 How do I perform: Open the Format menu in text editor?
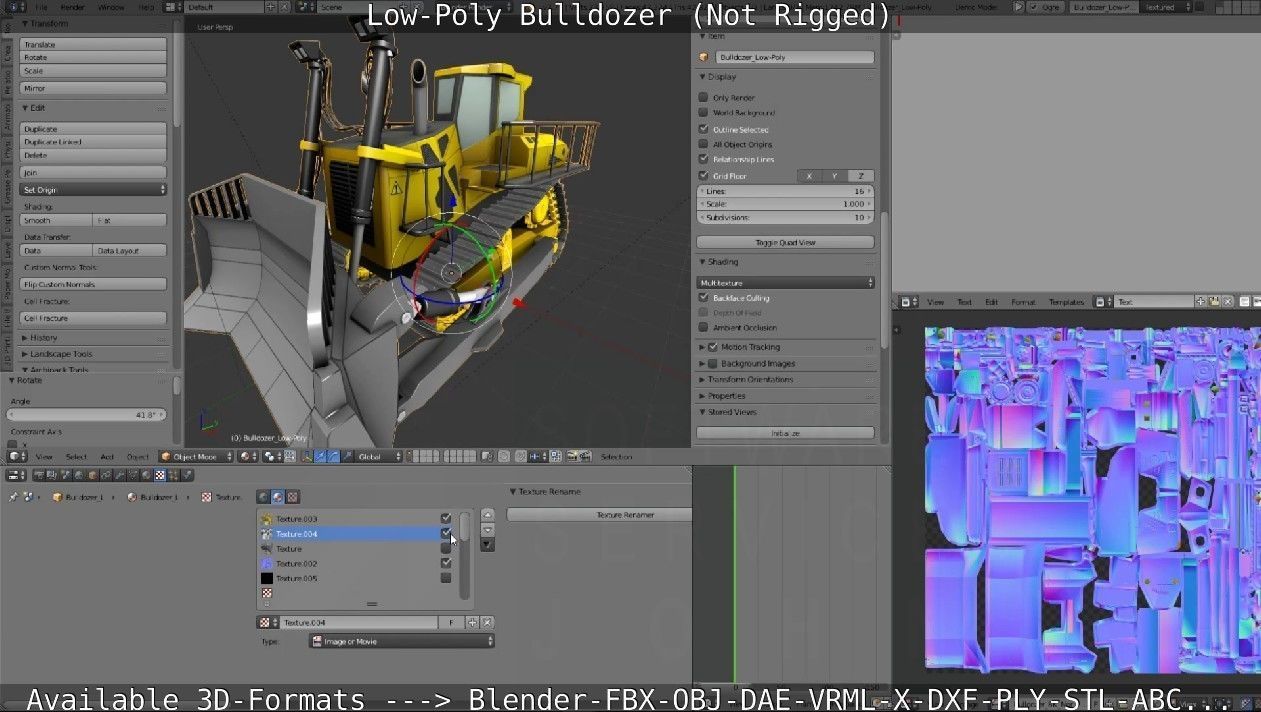point(1023,302)
